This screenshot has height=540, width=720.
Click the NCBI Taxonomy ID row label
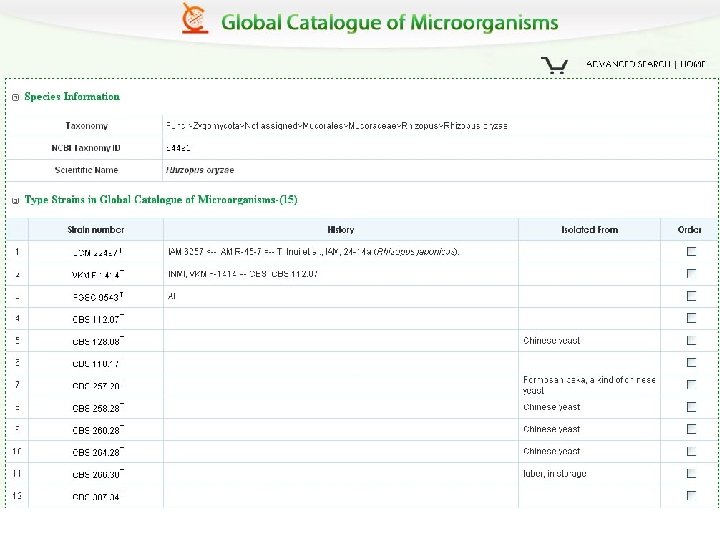86,148
